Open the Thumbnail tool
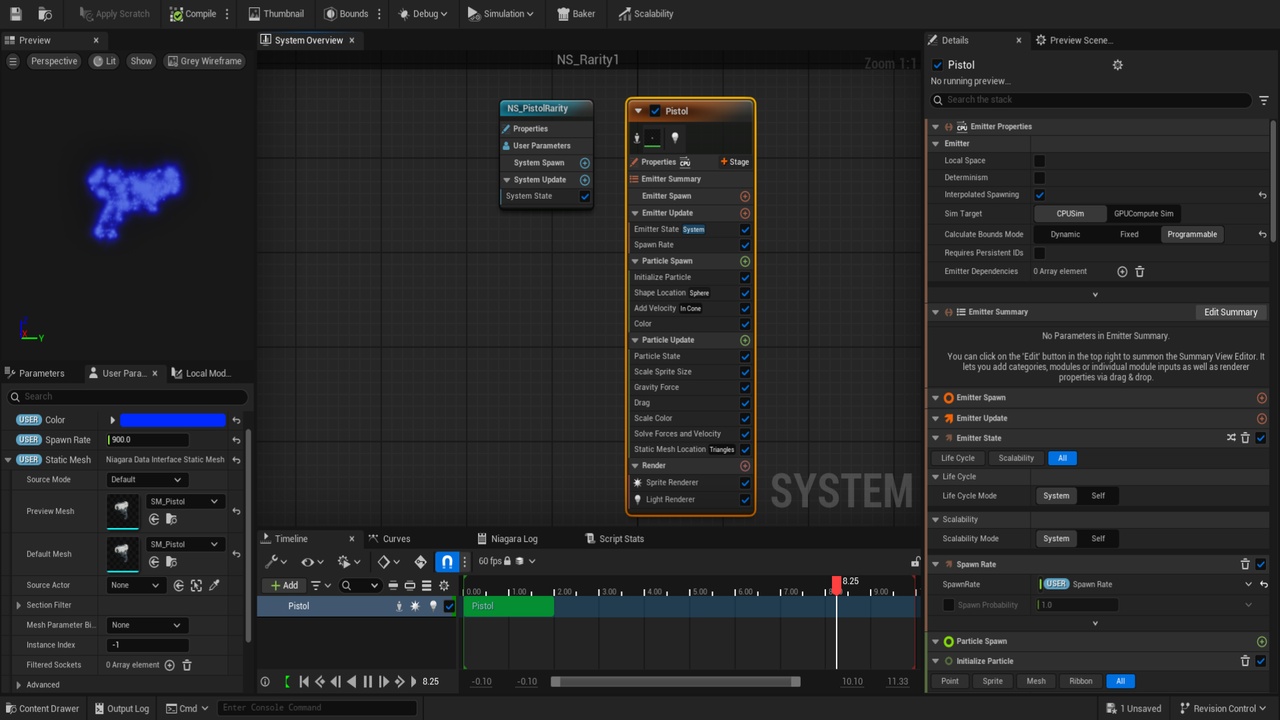 [276, 14]
